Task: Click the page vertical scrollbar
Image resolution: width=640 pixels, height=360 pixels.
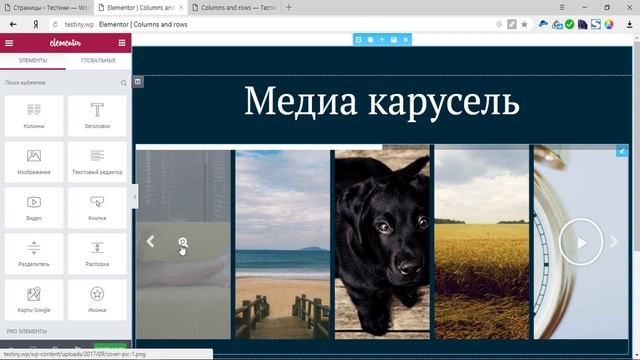Action: 637,196
